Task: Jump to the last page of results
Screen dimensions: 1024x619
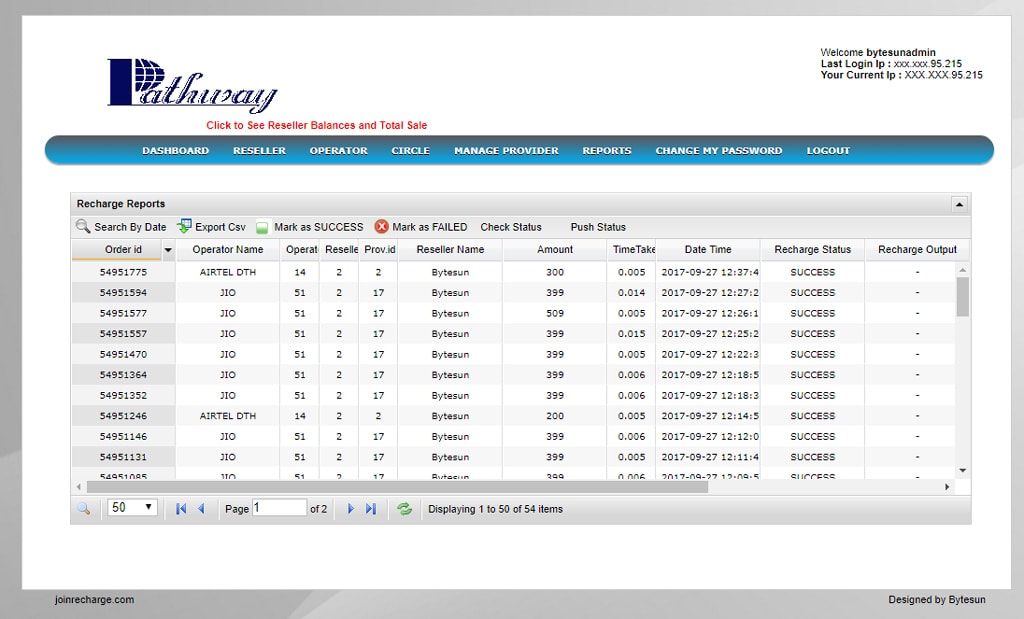Action: pyautogui.click(x=371, y=509)
